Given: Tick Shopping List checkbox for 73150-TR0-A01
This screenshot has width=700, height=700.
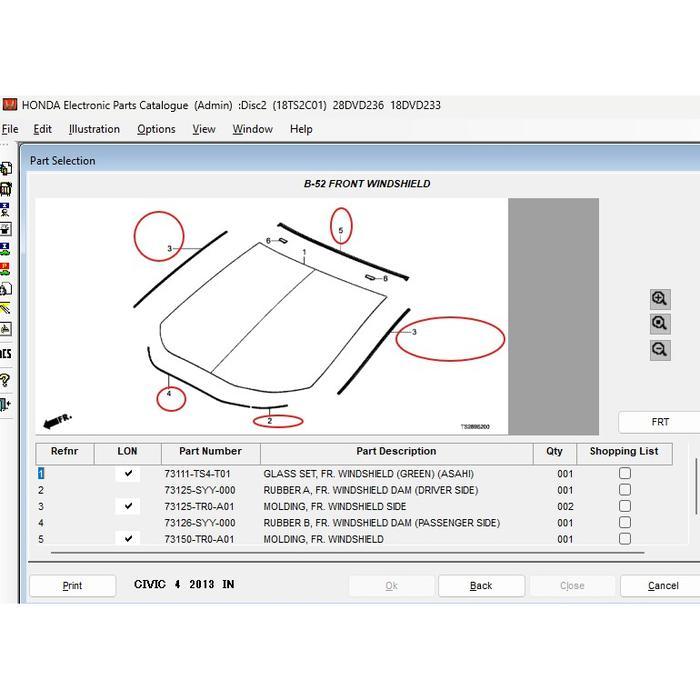Looking at the screenshot, I should (x=625, y=538).
